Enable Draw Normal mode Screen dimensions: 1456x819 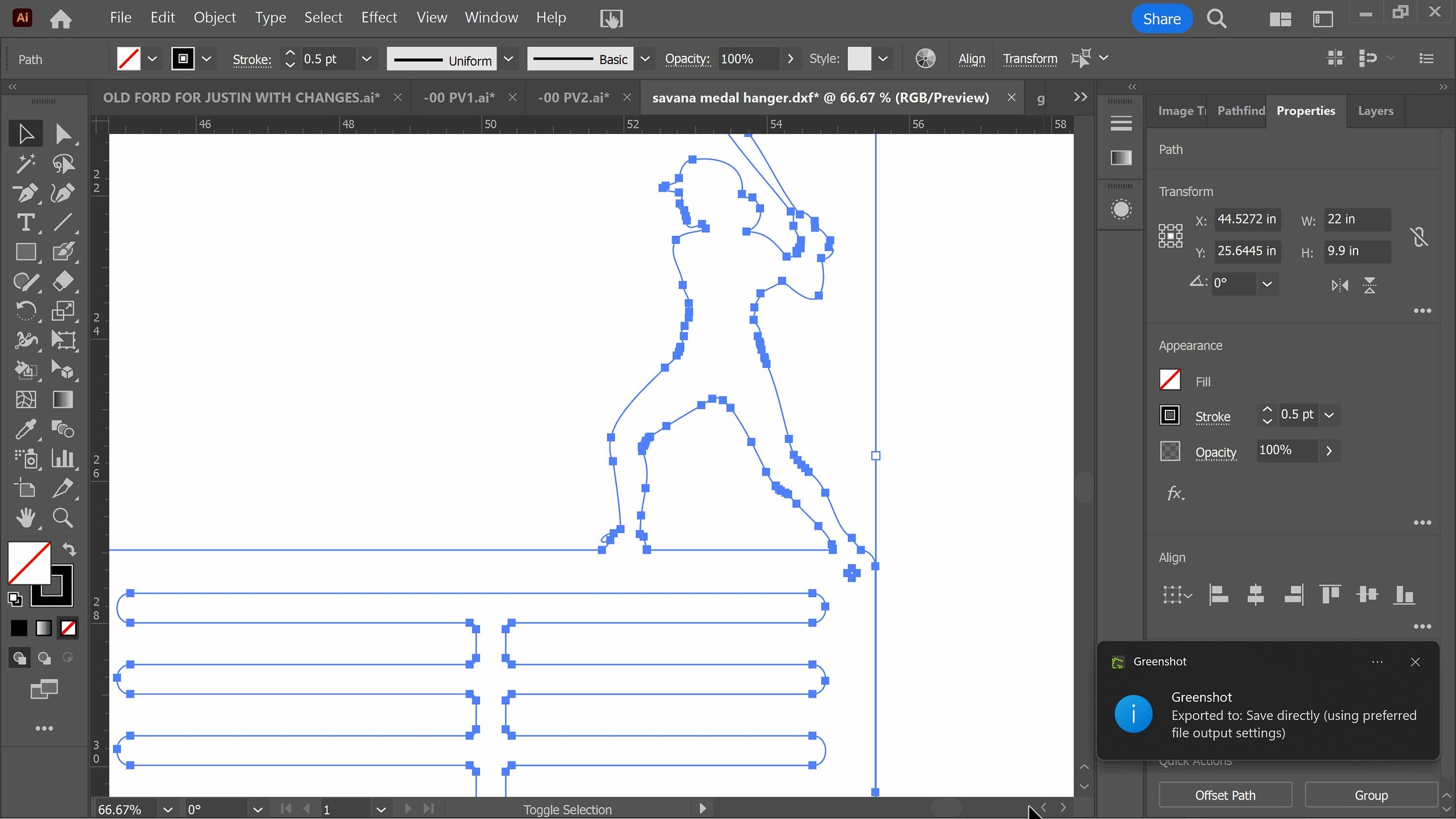pos(19,658)
